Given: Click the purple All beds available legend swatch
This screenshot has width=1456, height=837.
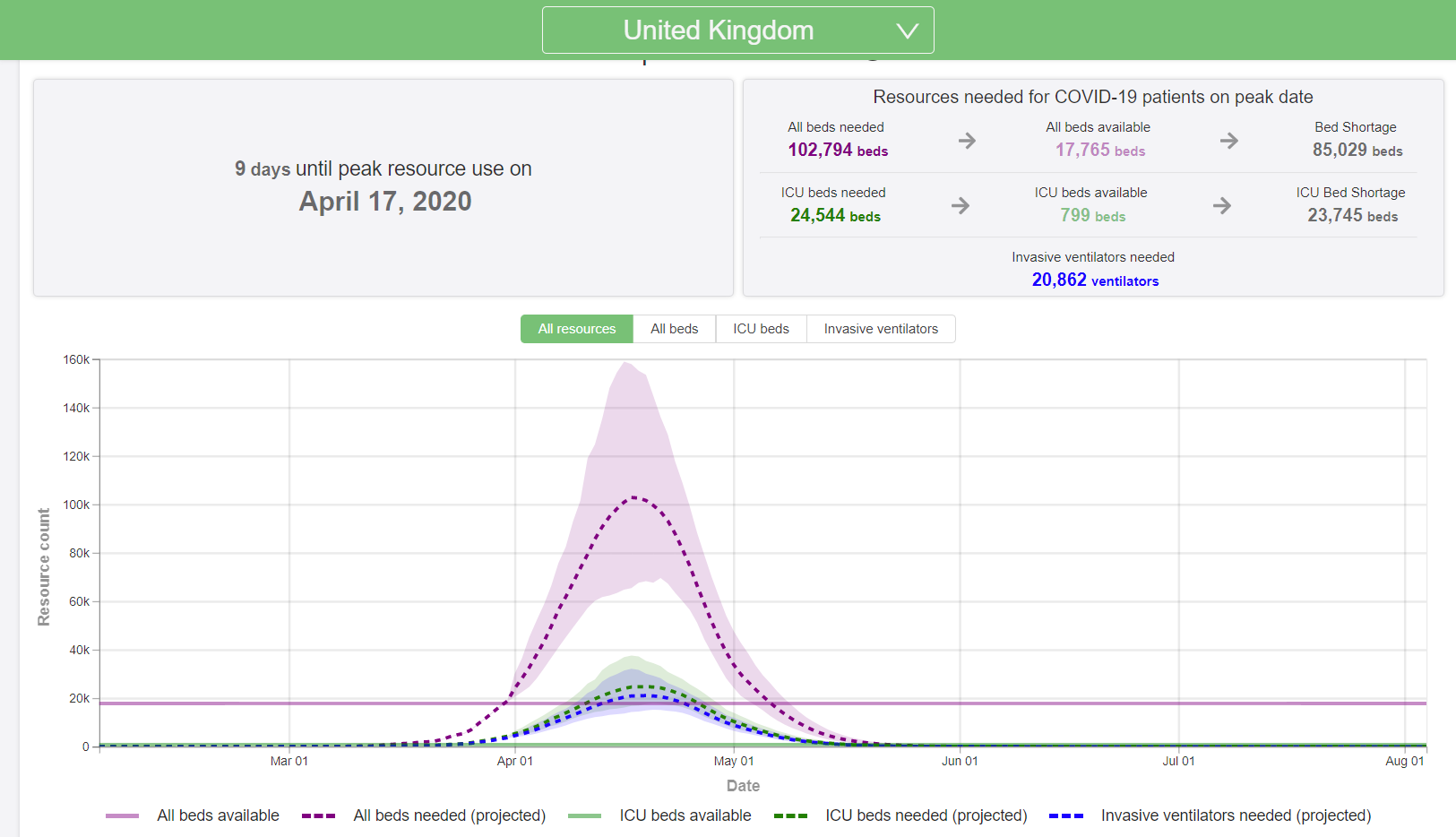Looking at the screenshot, I should click(x=123, y=815).
